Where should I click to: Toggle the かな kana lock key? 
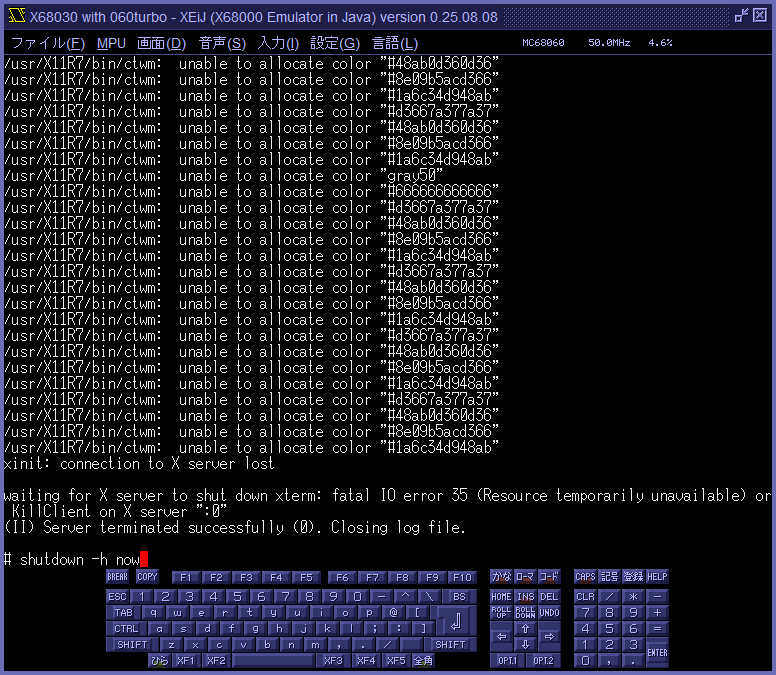(x=501, y=577)
